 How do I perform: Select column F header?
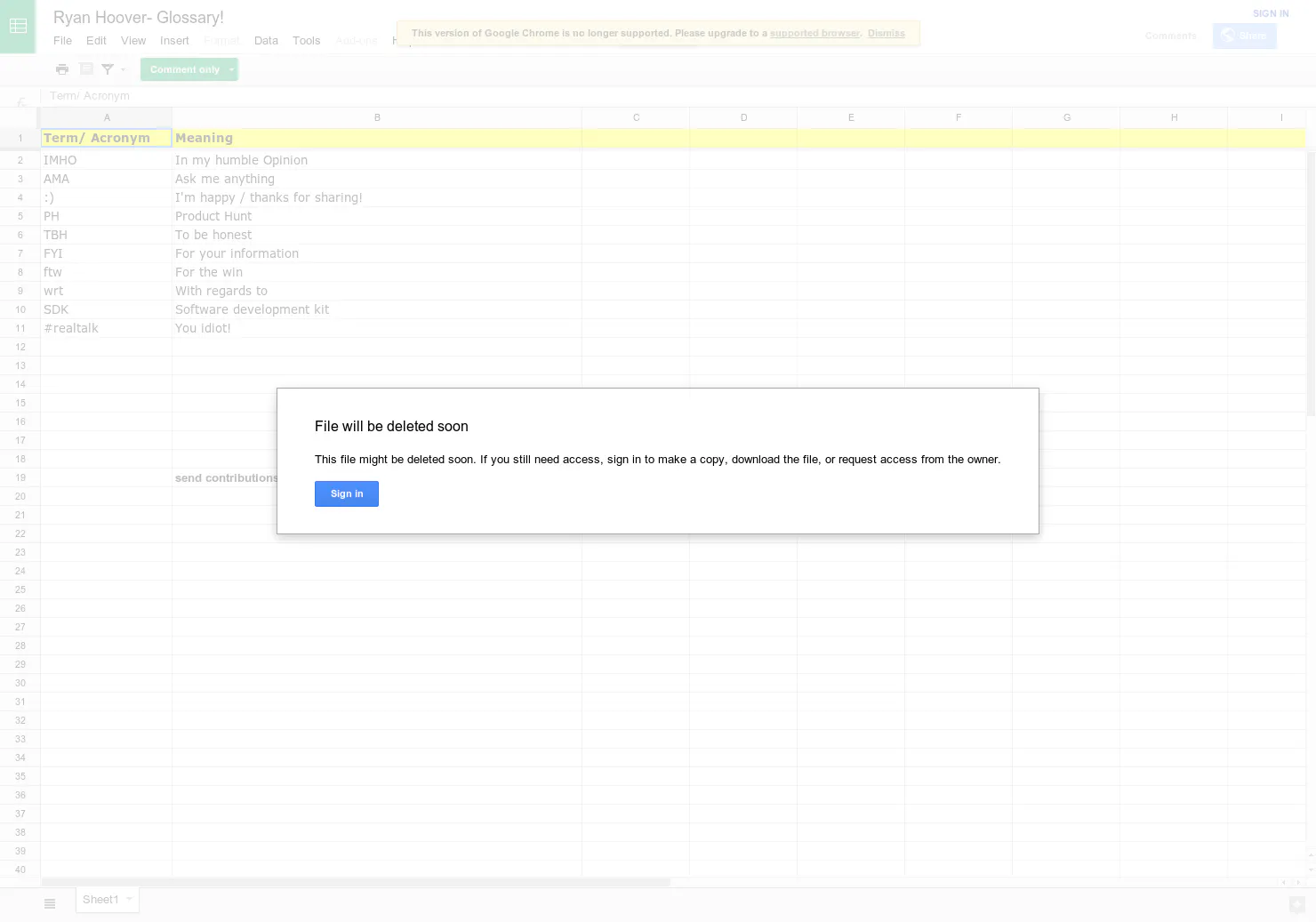(959, 117)
